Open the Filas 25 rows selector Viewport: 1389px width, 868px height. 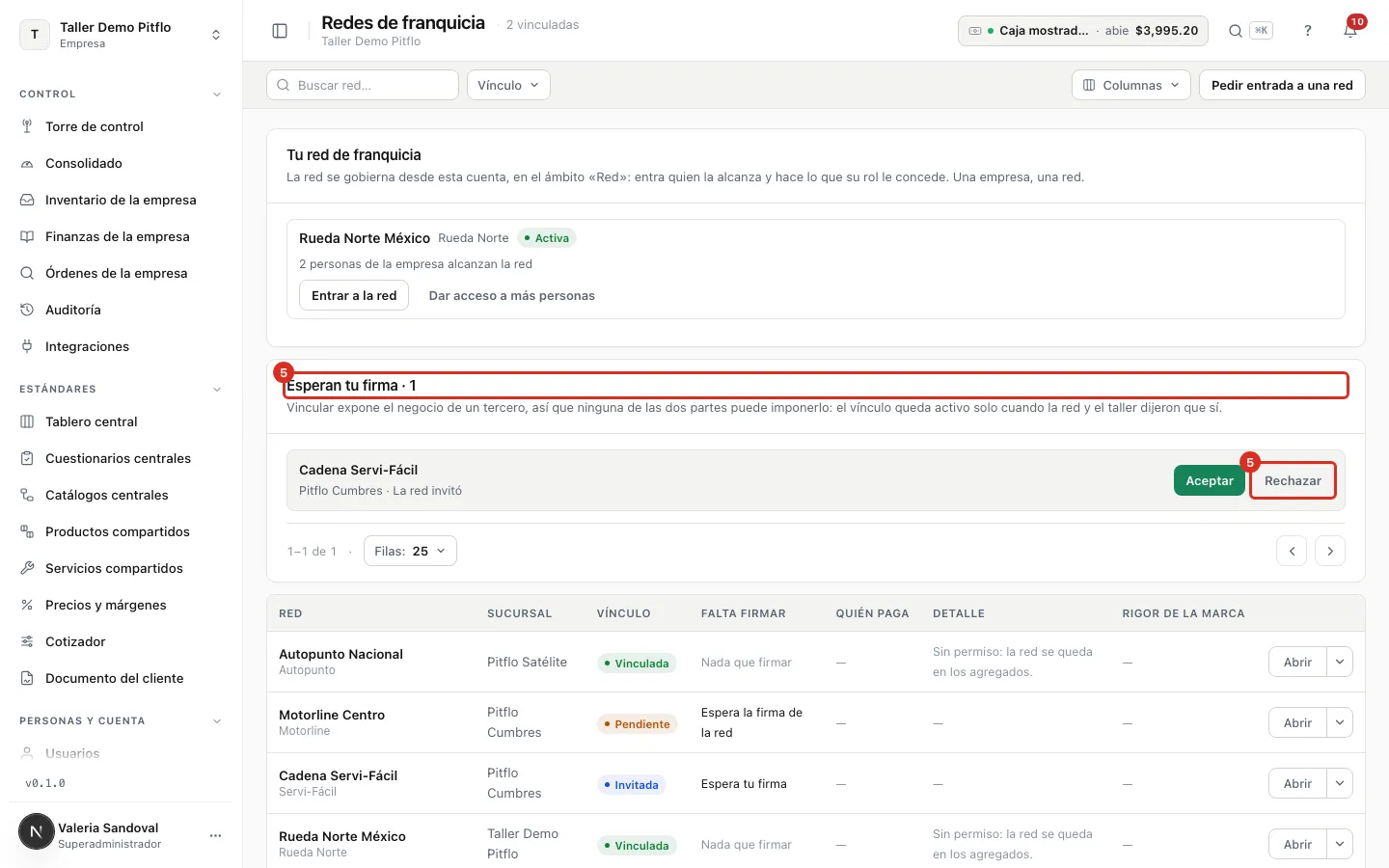point(410,551)
